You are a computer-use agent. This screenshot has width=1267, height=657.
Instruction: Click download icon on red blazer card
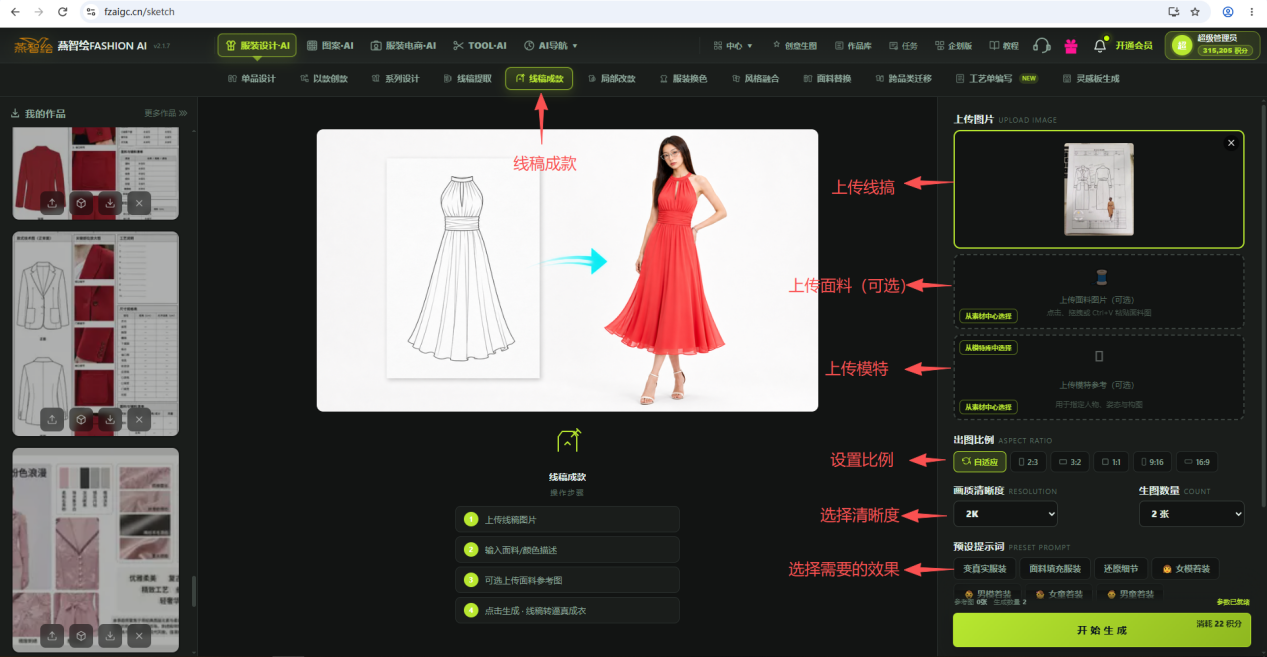point(110,203)
